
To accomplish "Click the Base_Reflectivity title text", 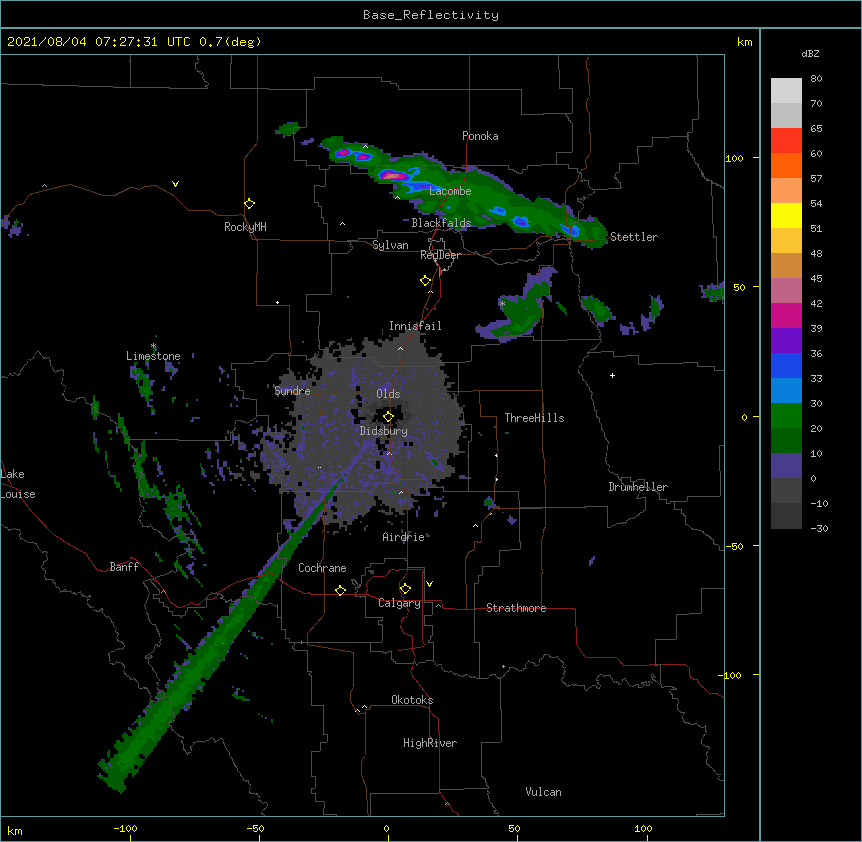I will pyautogui.click(x=431, y=15).
